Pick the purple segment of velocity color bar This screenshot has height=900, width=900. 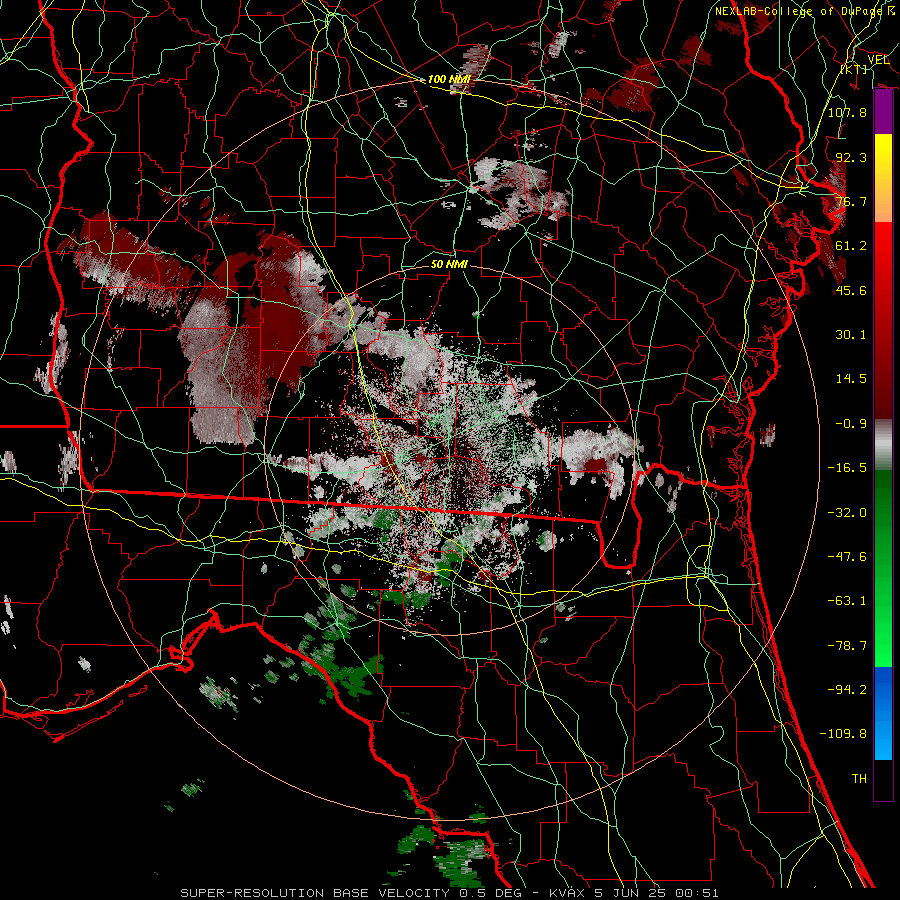883,112
